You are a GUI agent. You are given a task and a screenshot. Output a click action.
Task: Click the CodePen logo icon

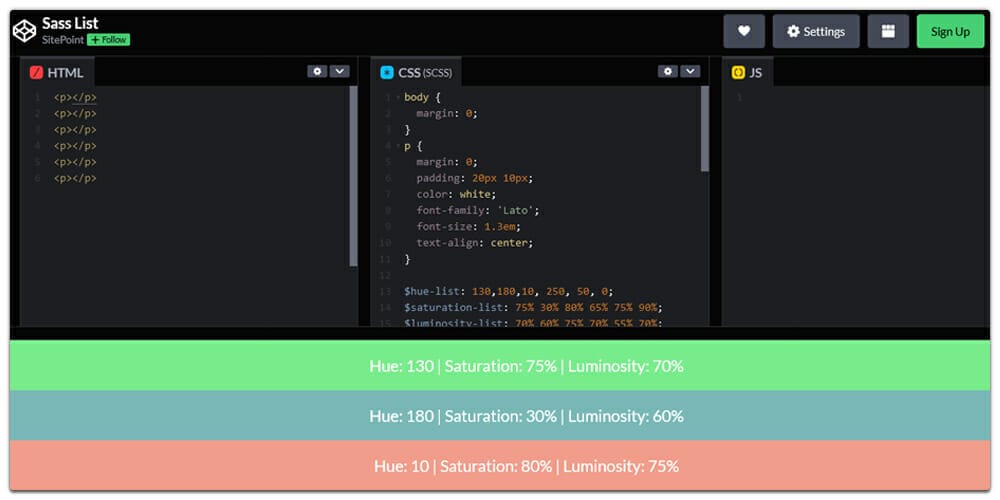coord(25,31)
